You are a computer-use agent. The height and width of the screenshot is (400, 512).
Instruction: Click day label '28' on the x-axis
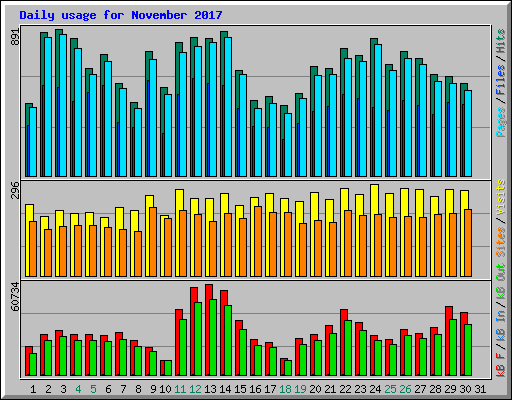coord(435,389)
